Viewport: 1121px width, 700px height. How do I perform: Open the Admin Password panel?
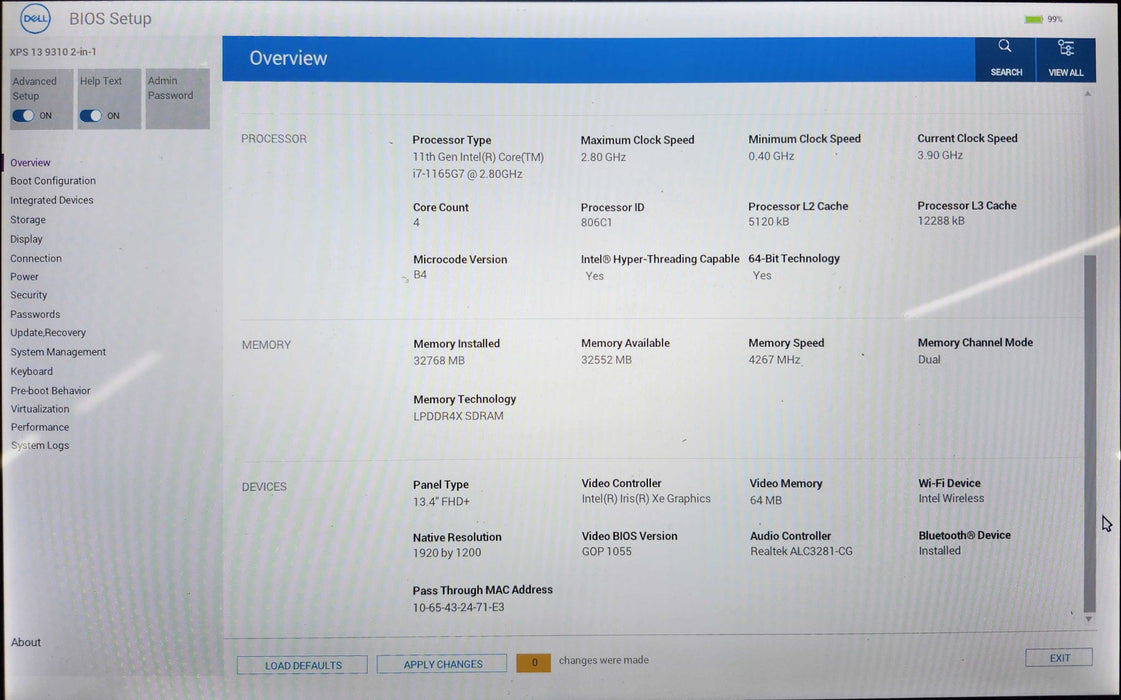(177, 99)
